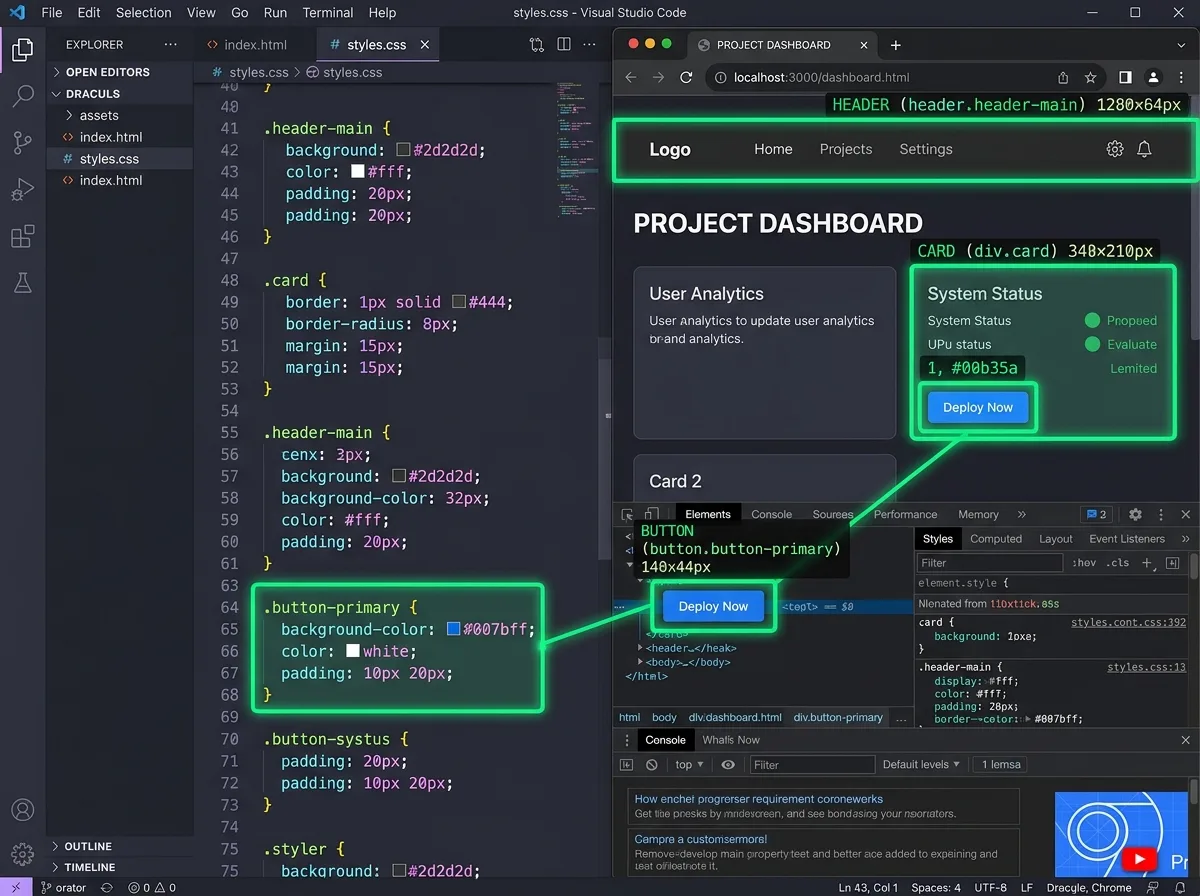1200x896 pixels.
Task: Expand the assets folder in Explorer
Action: (99, 116)
